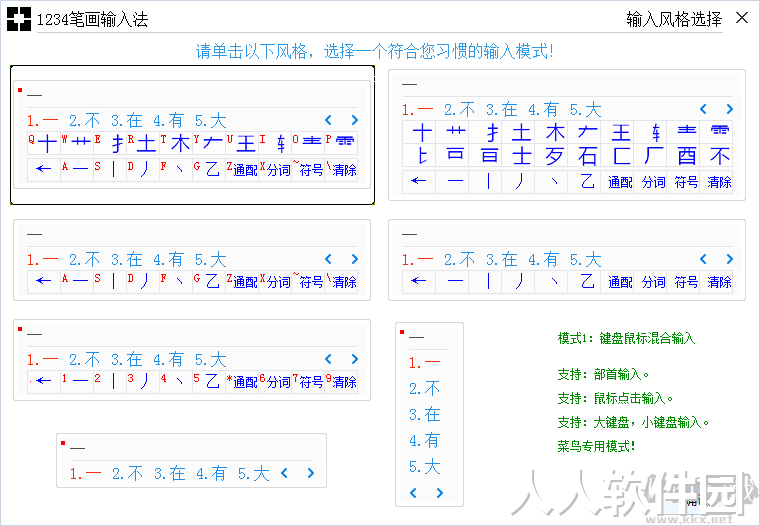Click the 9清除 key
Viewport: 760px width, 526px height.
(x=341, y=381)
